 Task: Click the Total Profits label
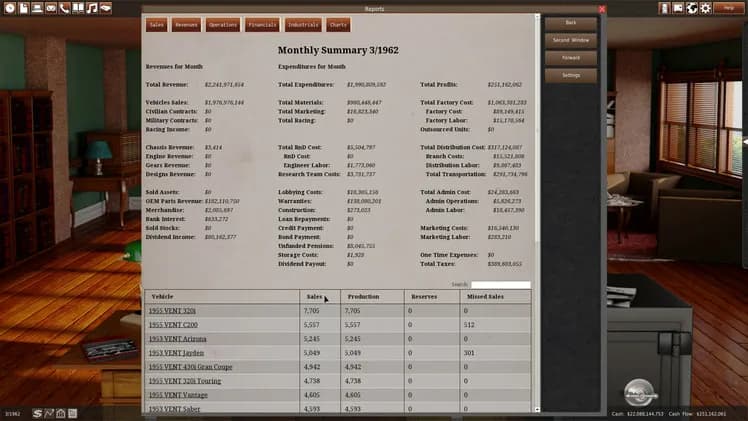coord(438,84)
